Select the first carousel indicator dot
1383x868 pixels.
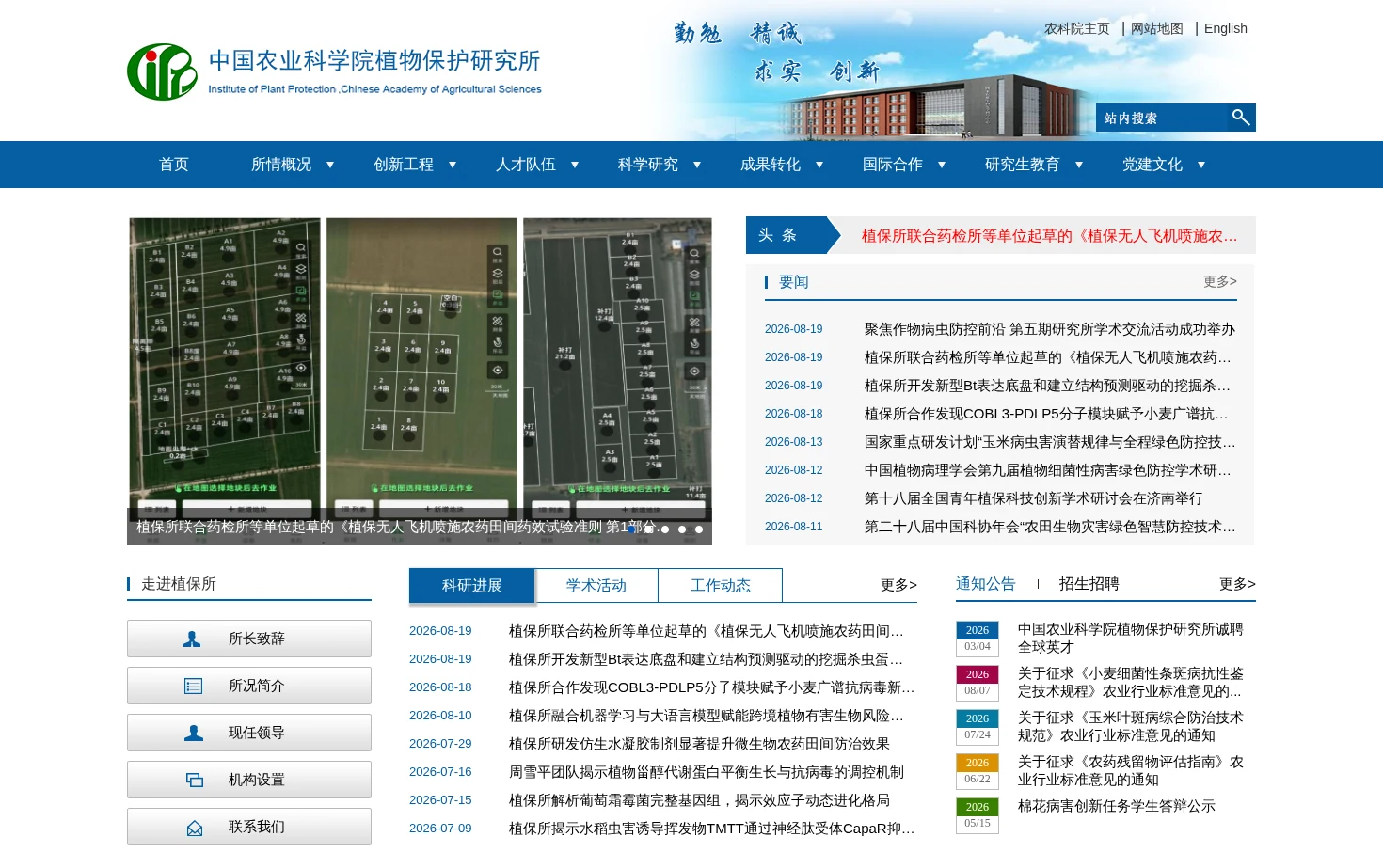pos(631,529)
